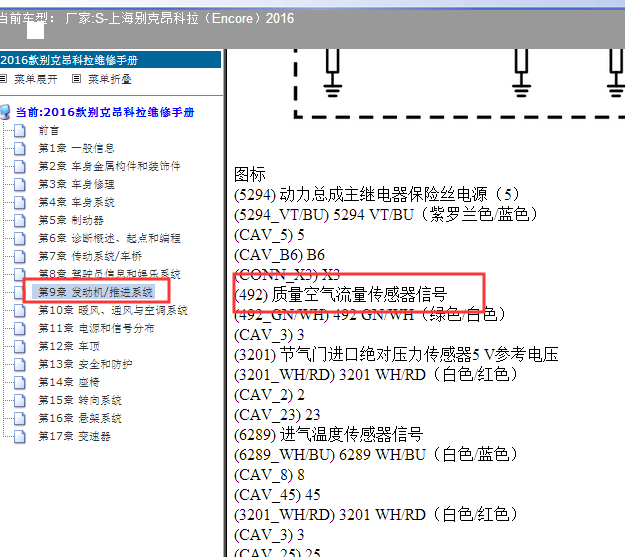Open the 前言 chapter
The width and height of the screenshot is (625, 557).
pos(49,130)
